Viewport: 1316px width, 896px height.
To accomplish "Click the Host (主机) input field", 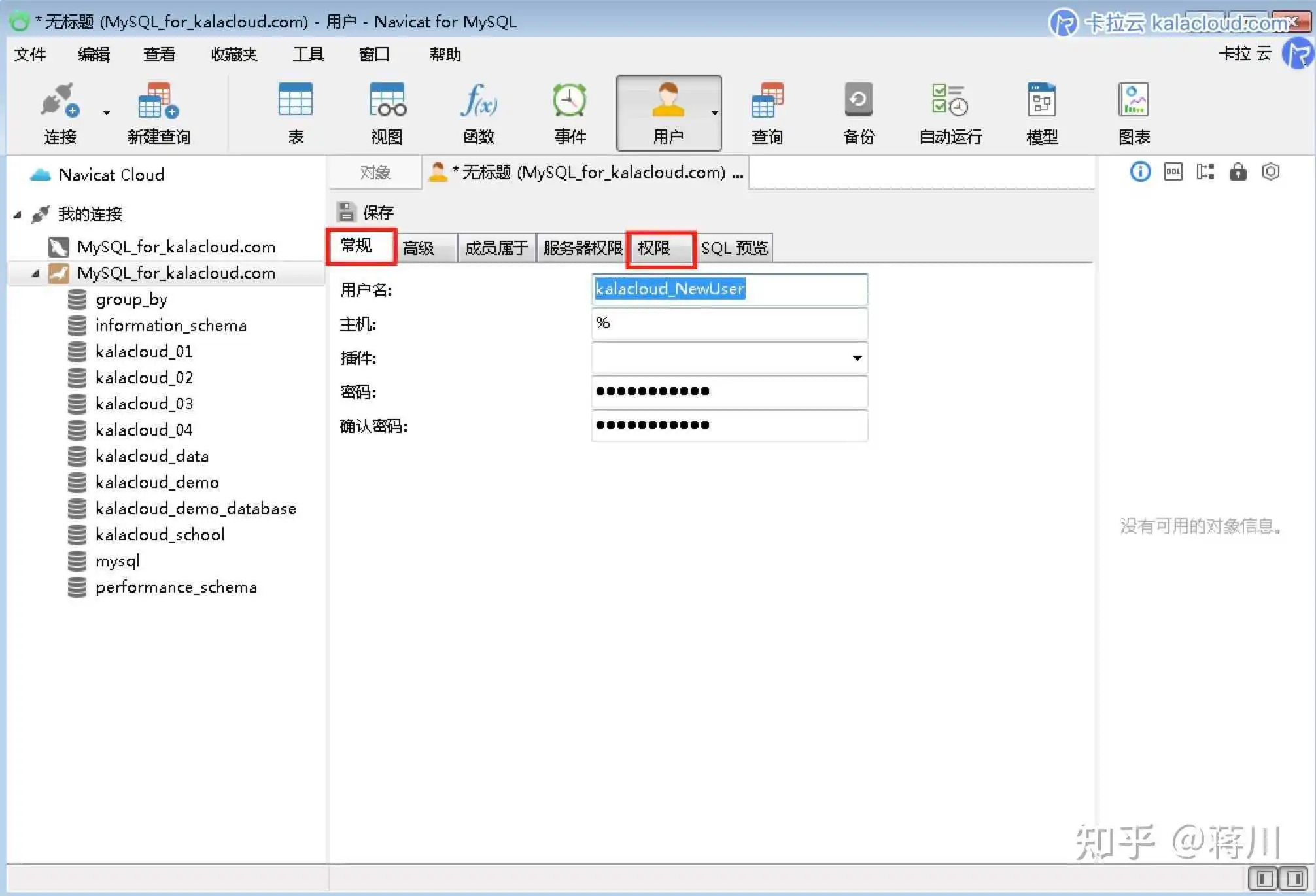I will click(x=729, y=323).
